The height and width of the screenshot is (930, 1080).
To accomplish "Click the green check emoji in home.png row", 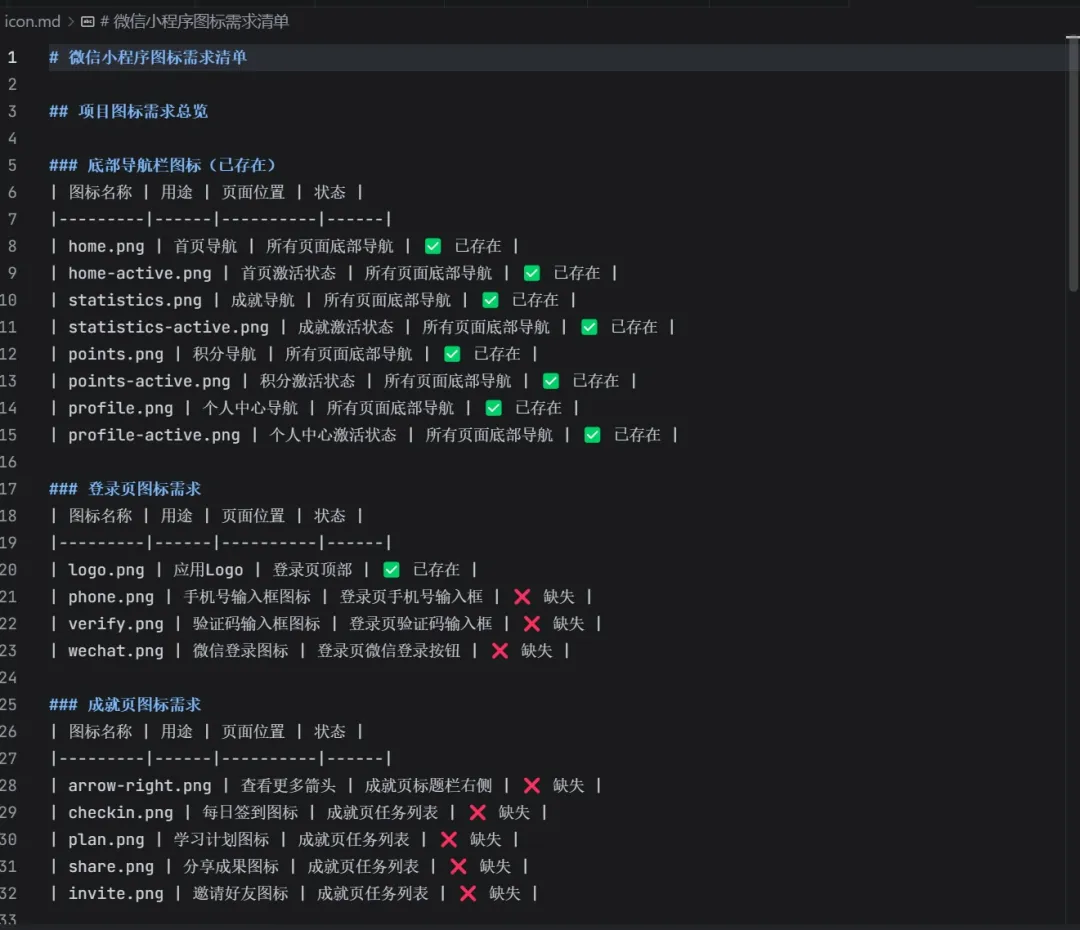I will 433,246.
